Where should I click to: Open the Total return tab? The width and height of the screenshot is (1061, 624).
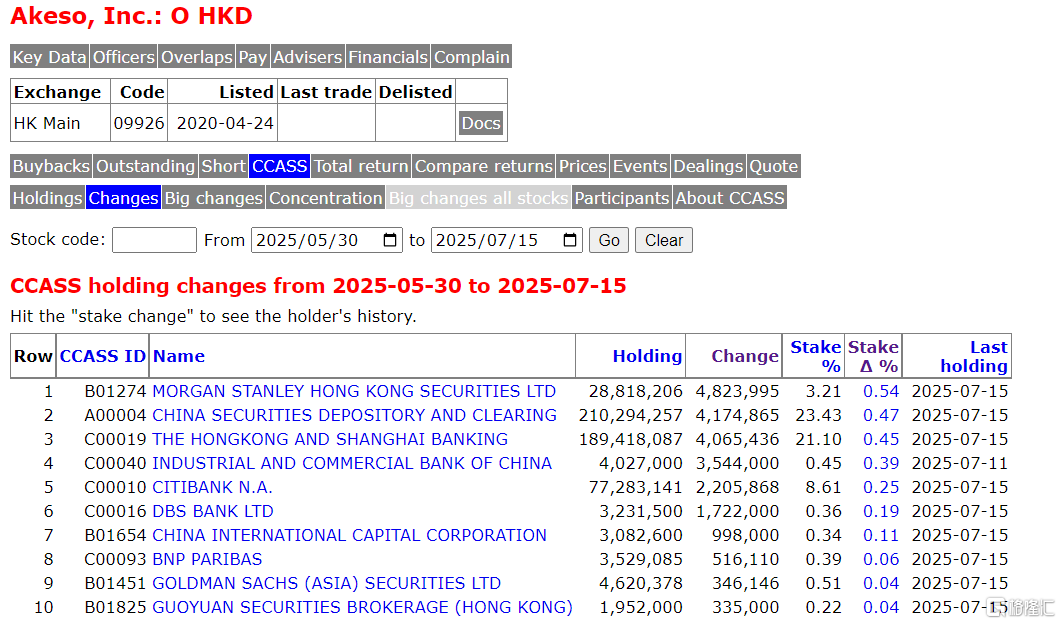(361, 166)
